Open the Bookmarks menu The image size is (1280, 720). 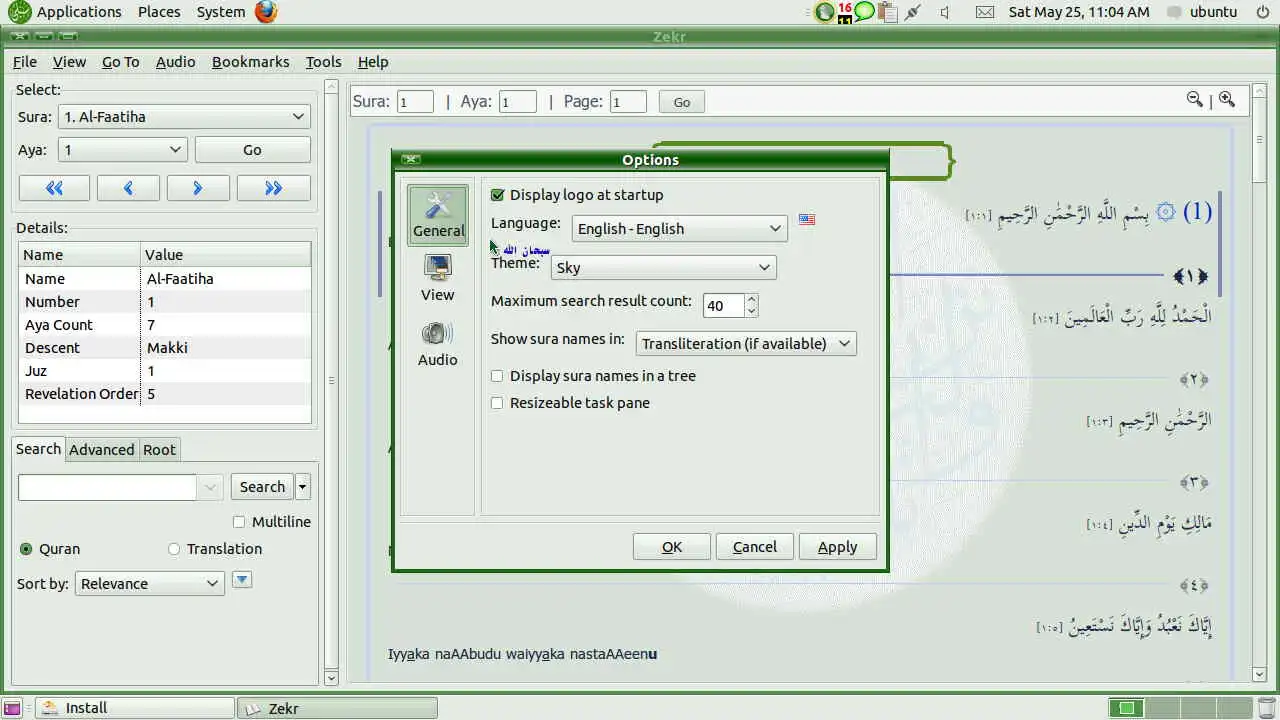pos(250,62)
